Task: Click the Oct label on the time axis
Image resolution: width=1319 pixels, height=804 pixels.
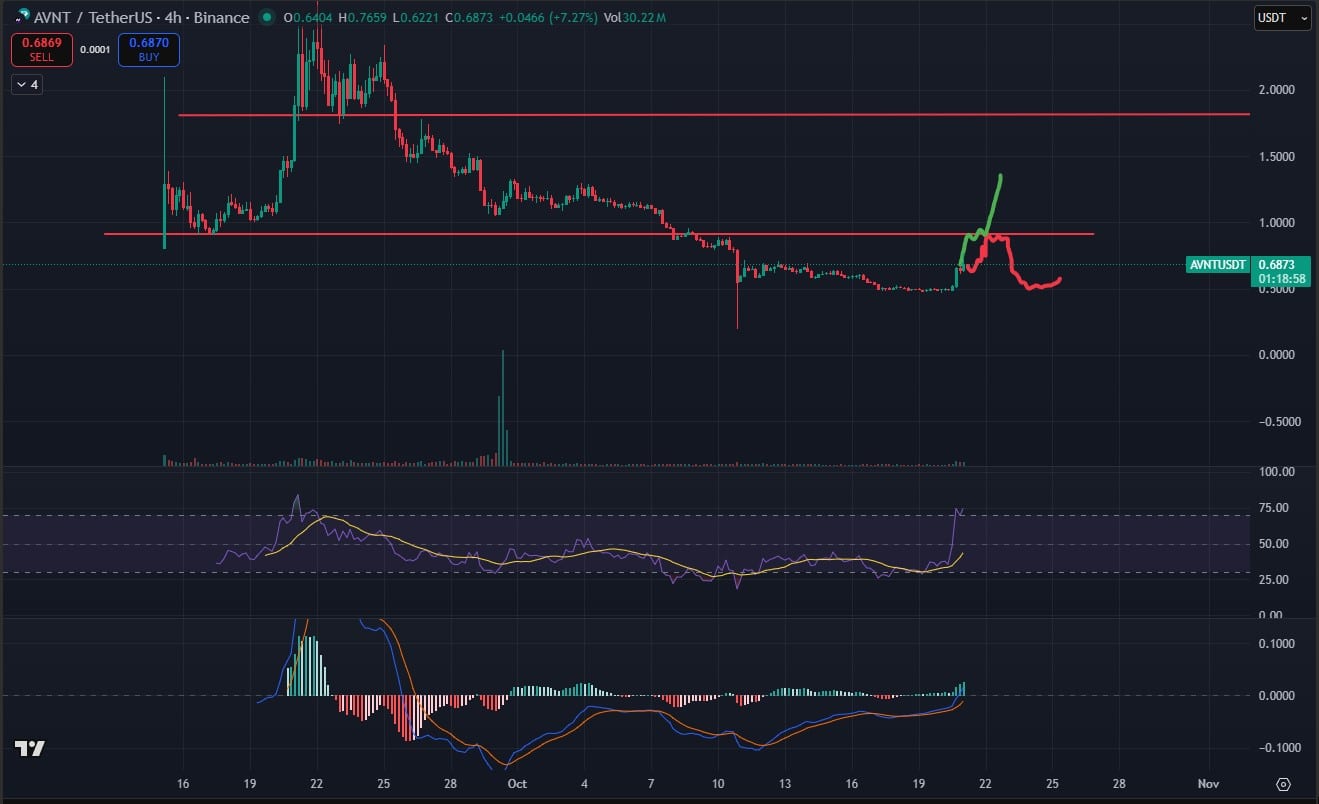Action: pyautogui.click(x=516, y=784)
